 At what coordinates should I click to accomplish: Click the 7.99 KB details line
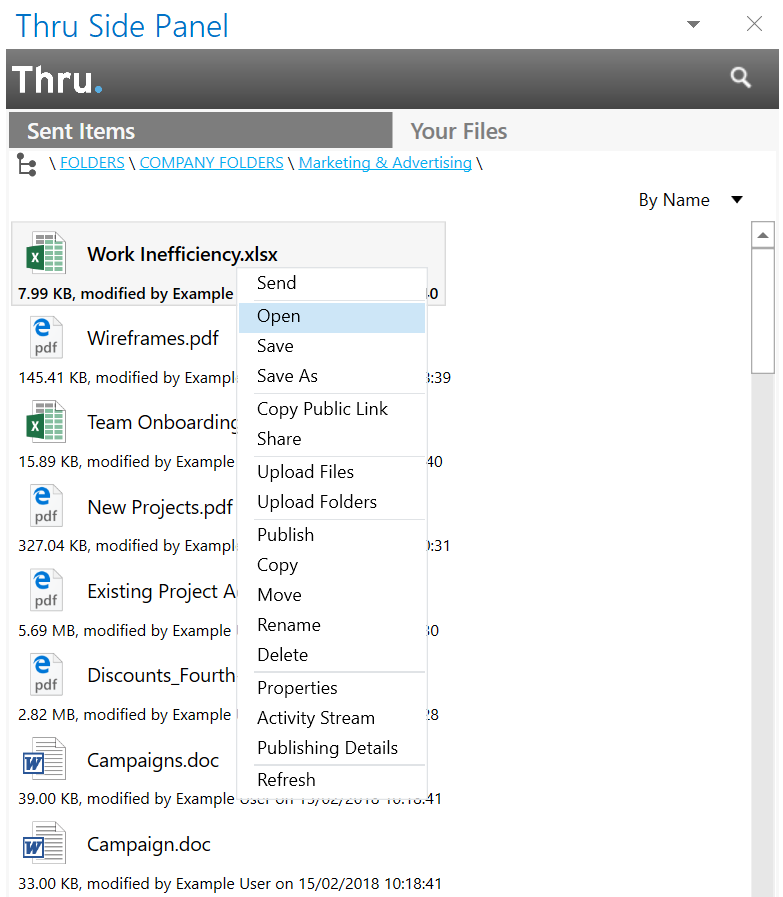(126, 294)
